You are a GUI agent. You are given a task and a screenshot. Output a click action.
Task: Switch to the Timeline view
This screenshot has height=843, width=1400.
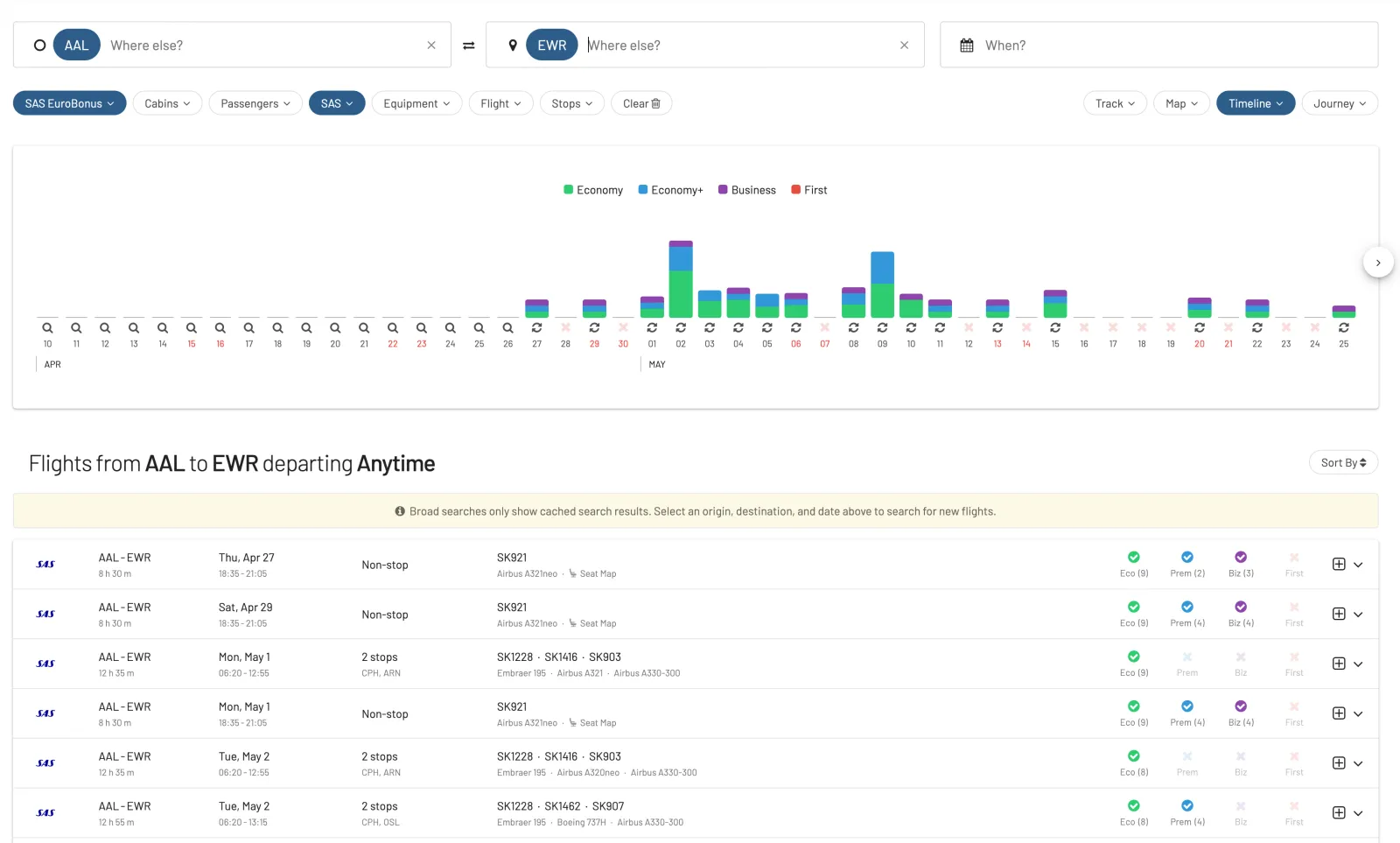(x=1256, y=103)
